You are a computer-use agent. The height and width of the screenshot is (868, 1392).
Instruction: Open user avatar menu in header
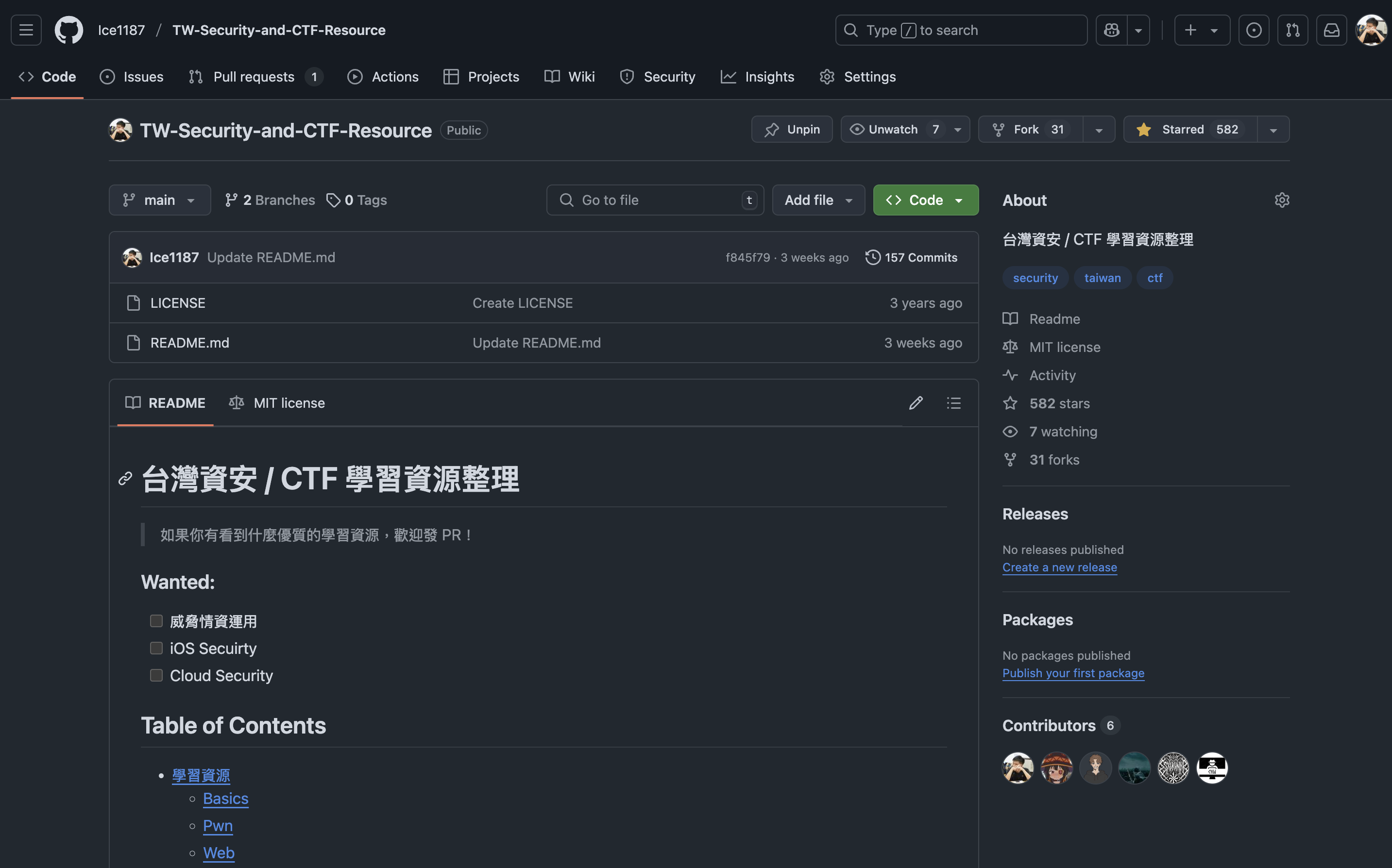point(1372,30)
